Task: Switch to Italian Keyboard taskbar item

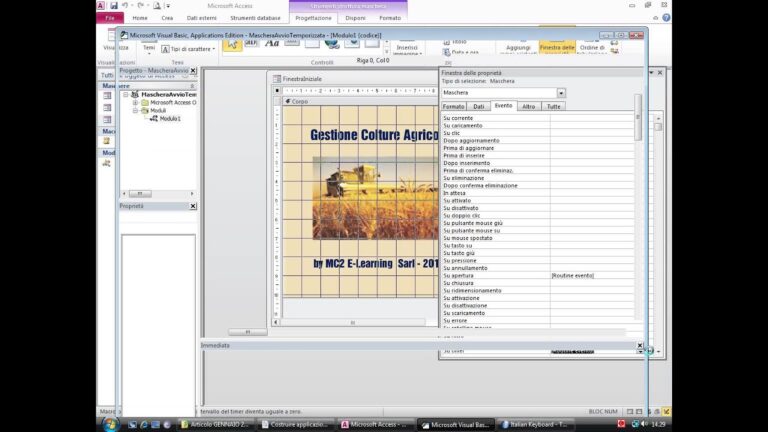Action: [534, 425]
